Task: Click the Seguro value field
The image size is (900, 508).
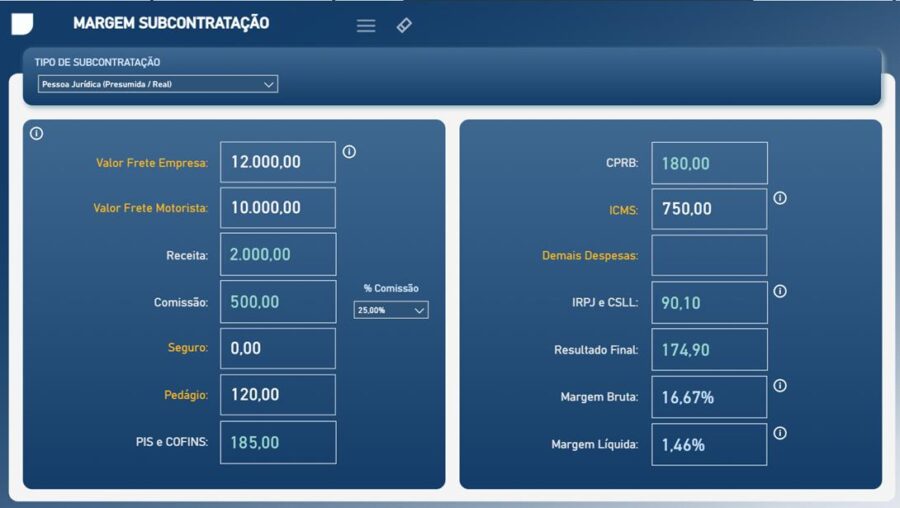Action: click(x=278, y=348)
